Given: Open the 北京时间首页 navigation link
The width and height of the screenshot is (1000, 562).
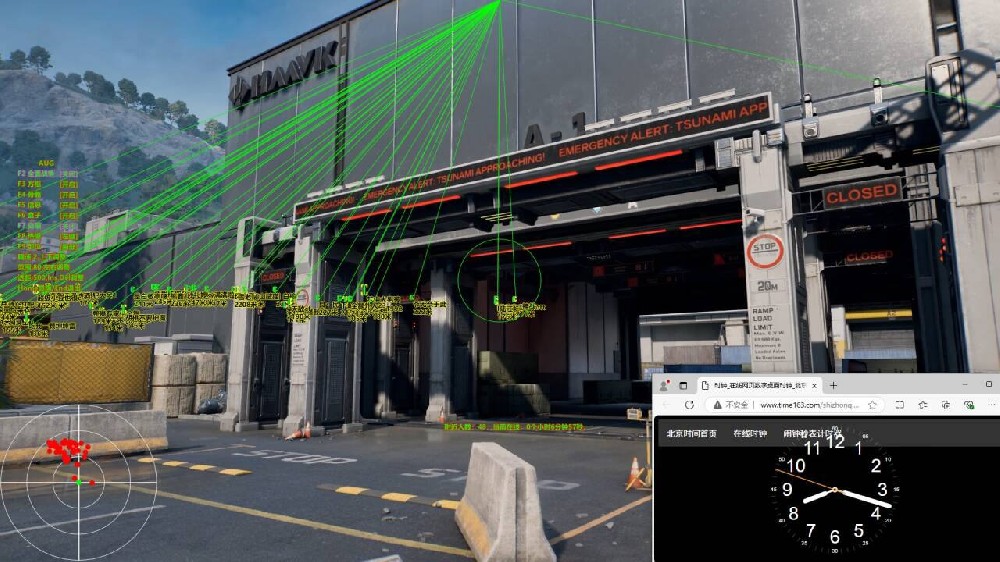Looking at the screenshot, I should click(x=692, y=433).
